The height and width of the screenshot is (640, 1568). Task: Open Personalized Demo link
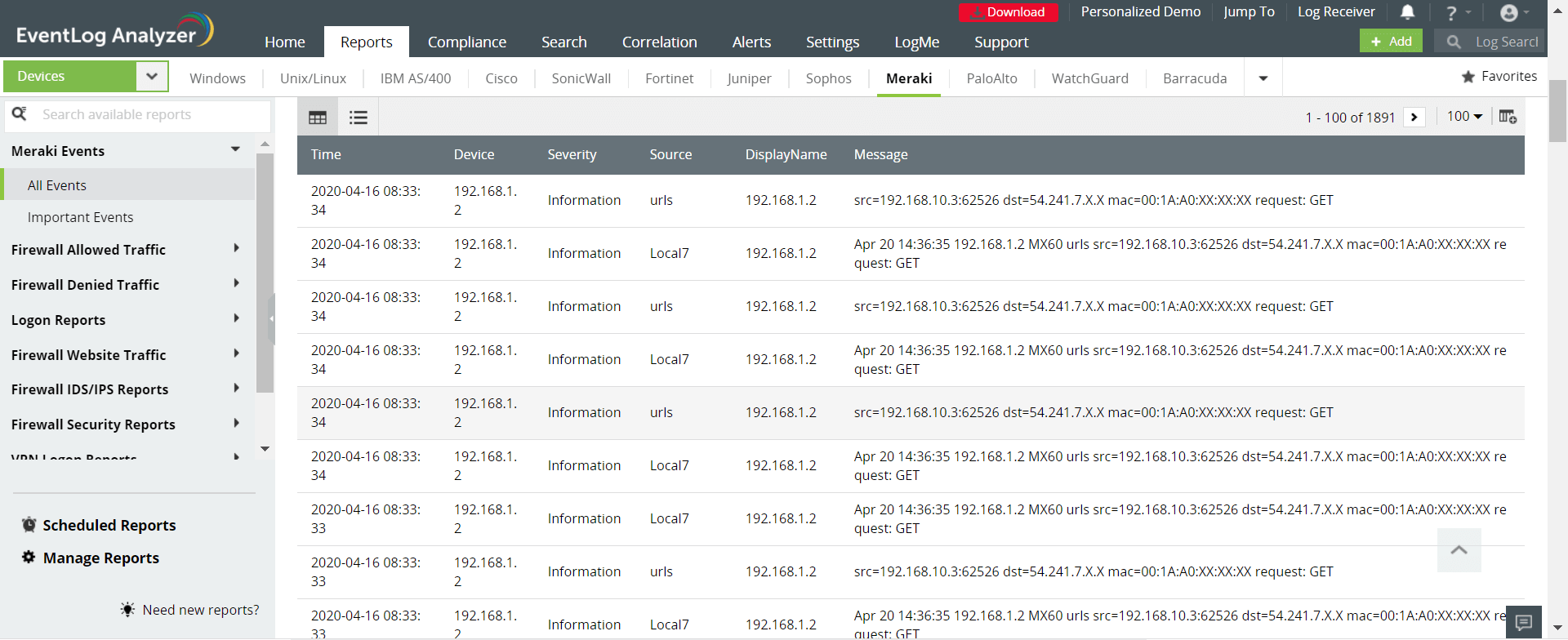tap(1141, 11)
